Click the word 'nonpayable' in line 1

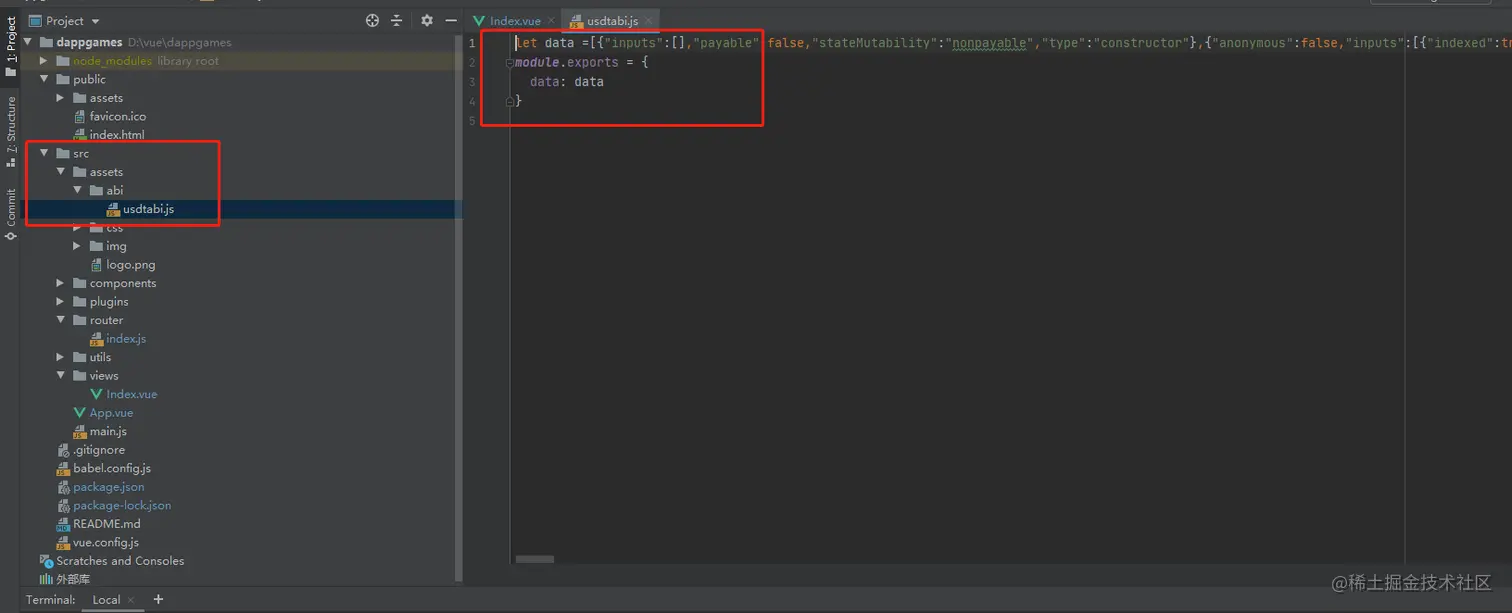[988, 43]
